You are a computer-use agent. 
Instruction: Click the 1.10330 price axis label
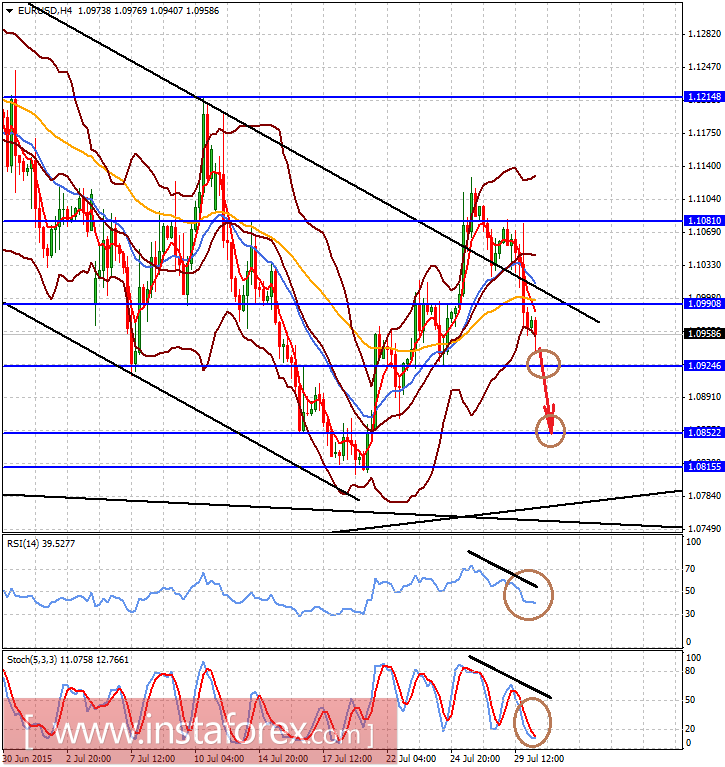[704, 265]
